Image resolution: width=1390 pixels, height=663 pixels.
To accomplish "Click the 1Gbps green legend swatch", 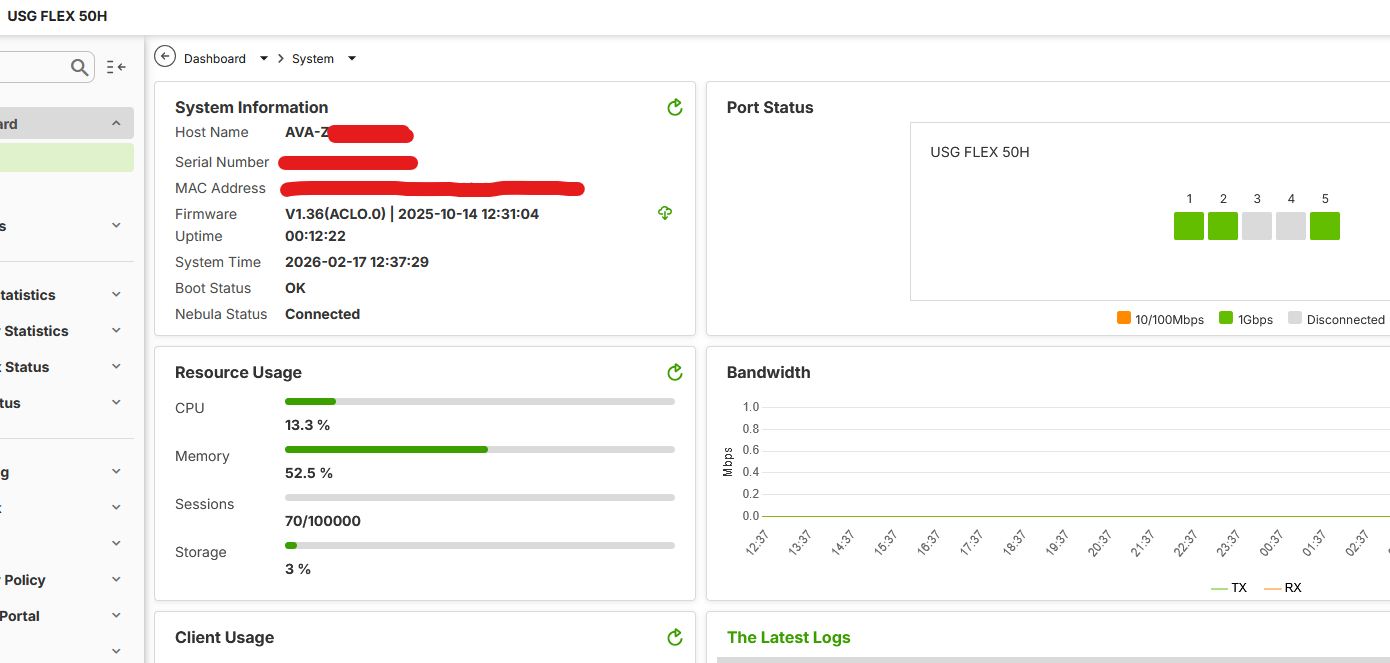I will point(1226,318).
